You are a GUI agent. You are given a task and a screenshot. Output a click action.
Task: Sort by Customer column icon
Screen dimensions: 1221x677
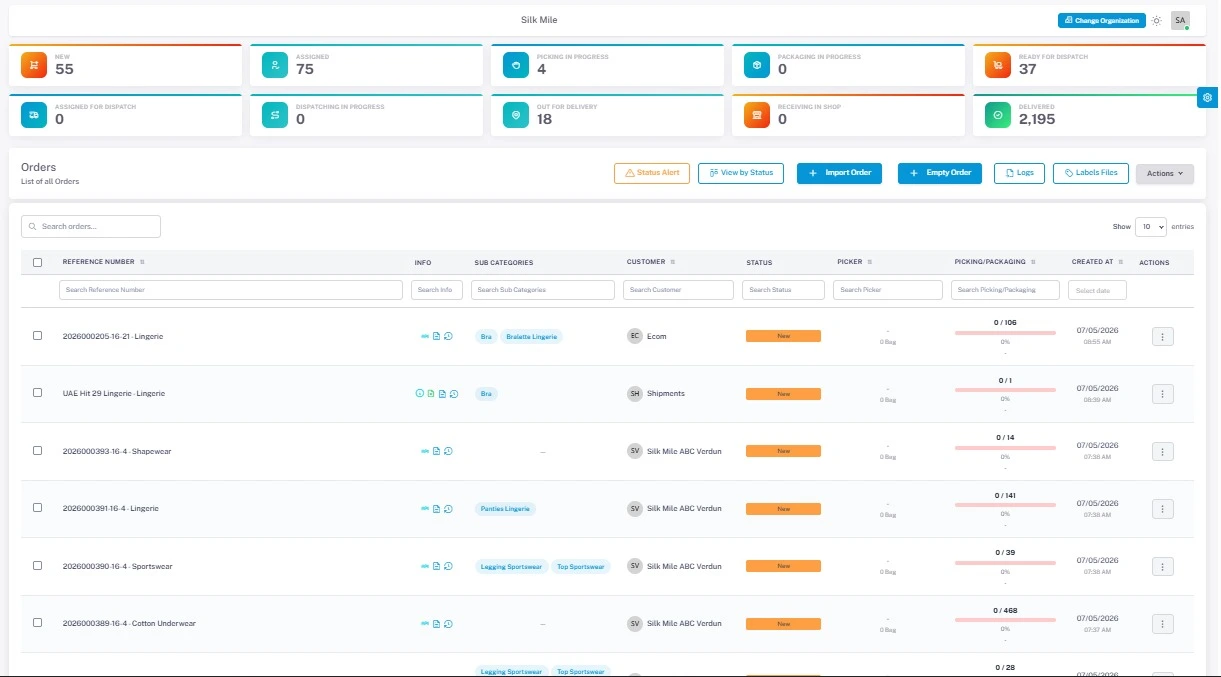coord(673,262)
